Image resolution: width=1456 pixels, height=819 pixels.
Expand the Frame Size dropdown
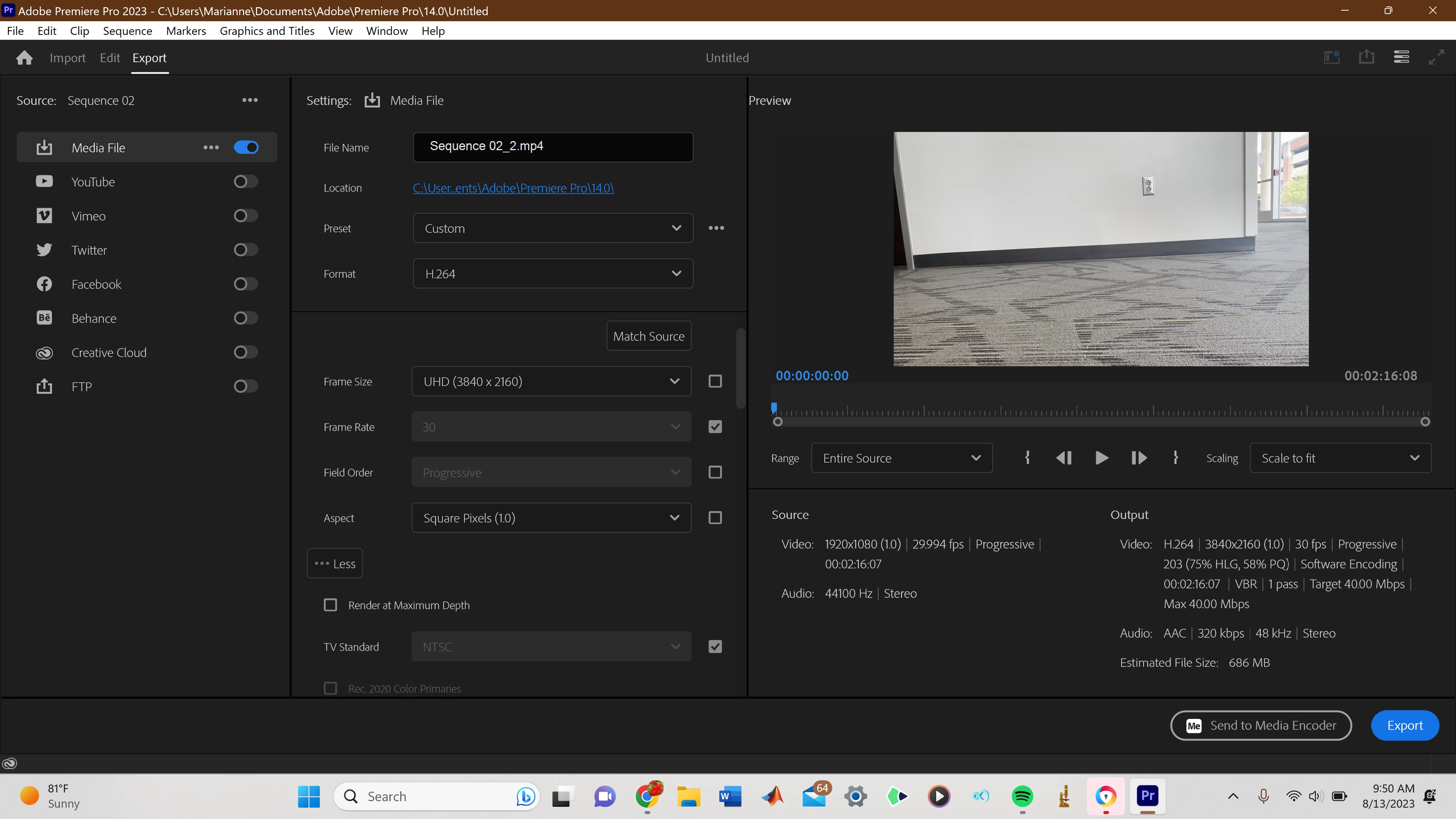(551, 381)
